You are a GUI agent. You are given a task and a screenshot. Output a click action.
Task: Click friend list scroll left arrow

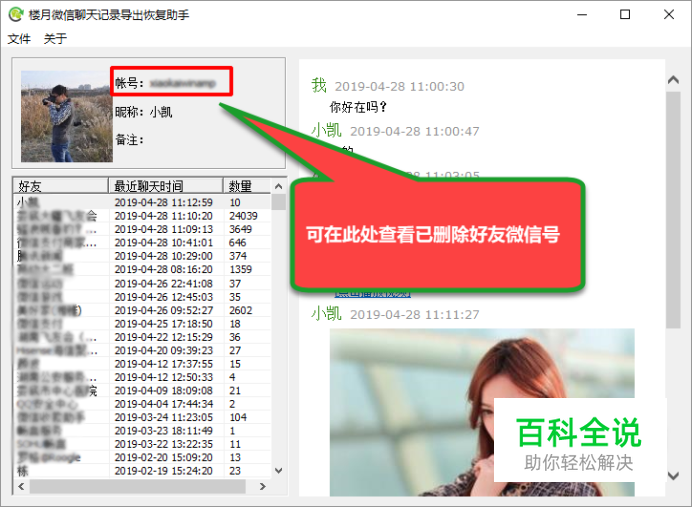point(21,486)
